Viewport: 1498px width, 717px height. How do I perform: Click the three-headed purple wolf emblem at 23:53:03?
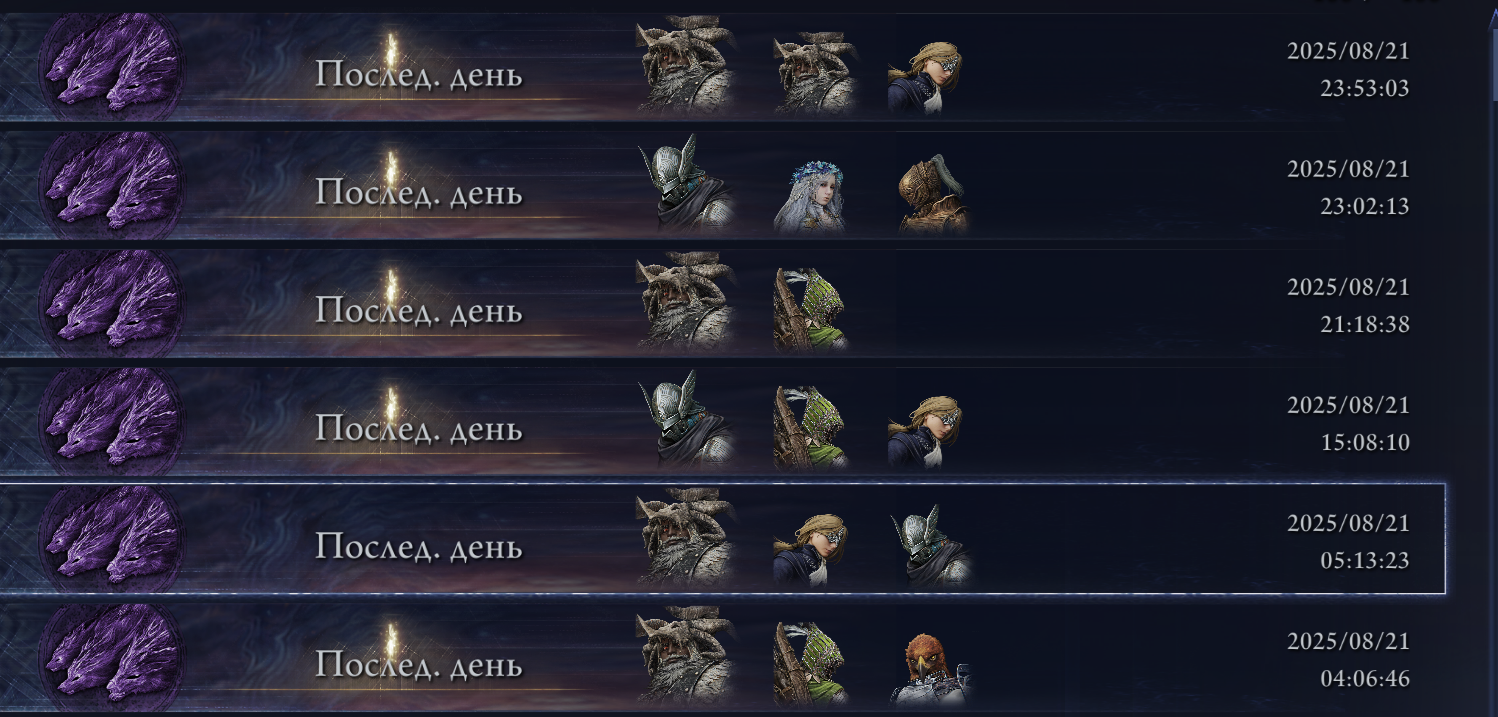(110, 67)
